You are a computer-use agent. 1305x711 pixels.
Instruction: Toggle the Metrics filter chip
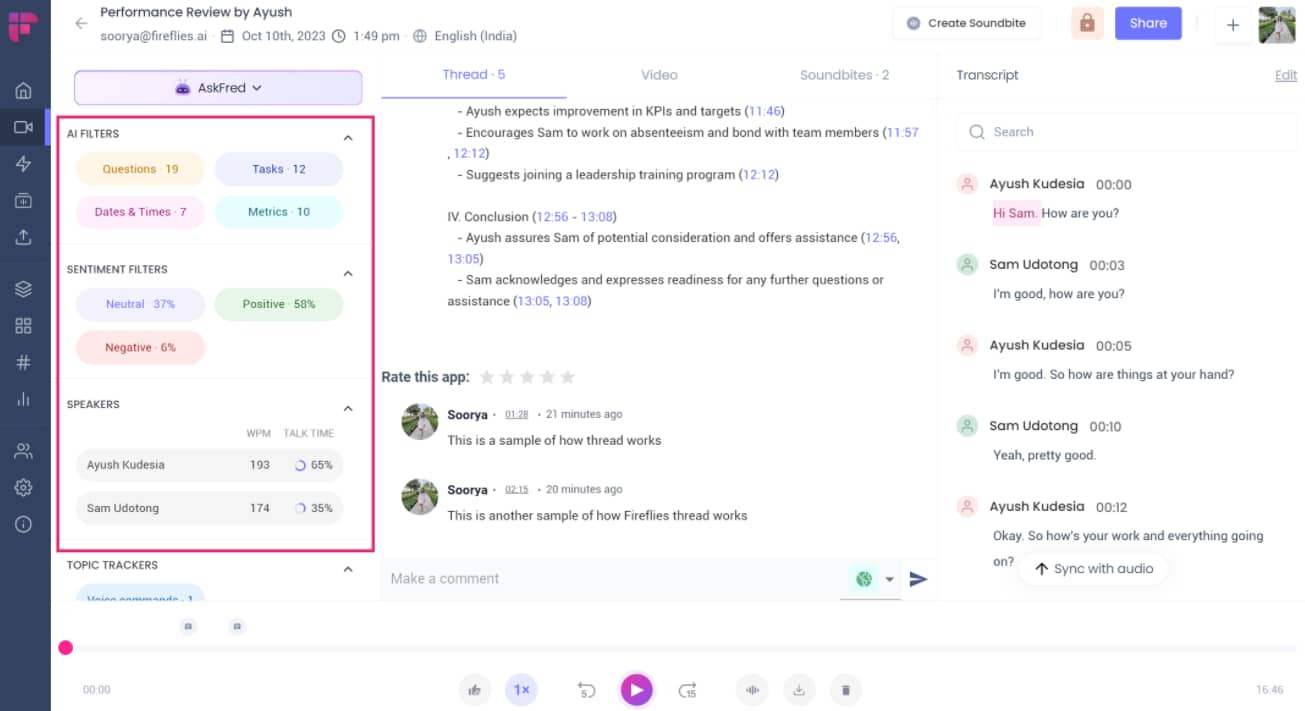click(278, 212)
